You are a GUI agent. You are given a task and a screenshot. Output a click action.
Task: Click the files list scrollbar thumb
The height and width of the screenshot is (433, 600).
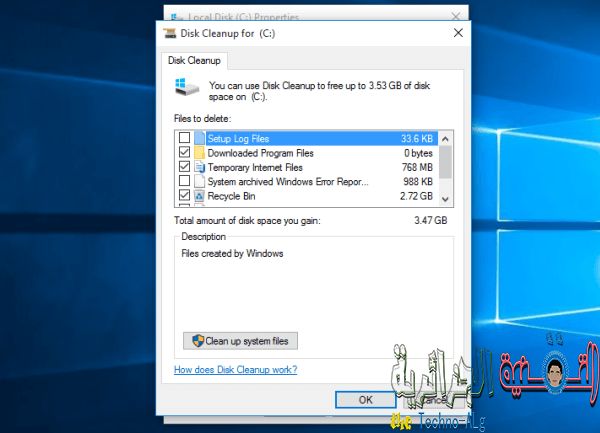click(x=445, y=162)
